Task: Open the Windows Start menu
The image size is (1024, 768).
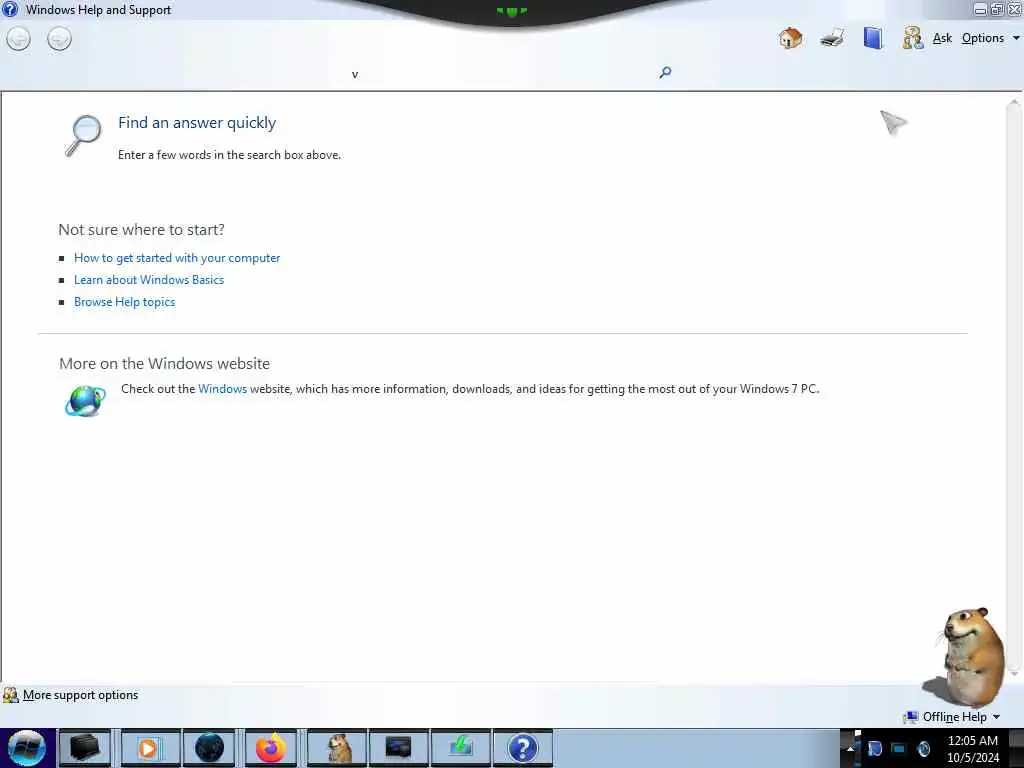Action: pos(27,748)
